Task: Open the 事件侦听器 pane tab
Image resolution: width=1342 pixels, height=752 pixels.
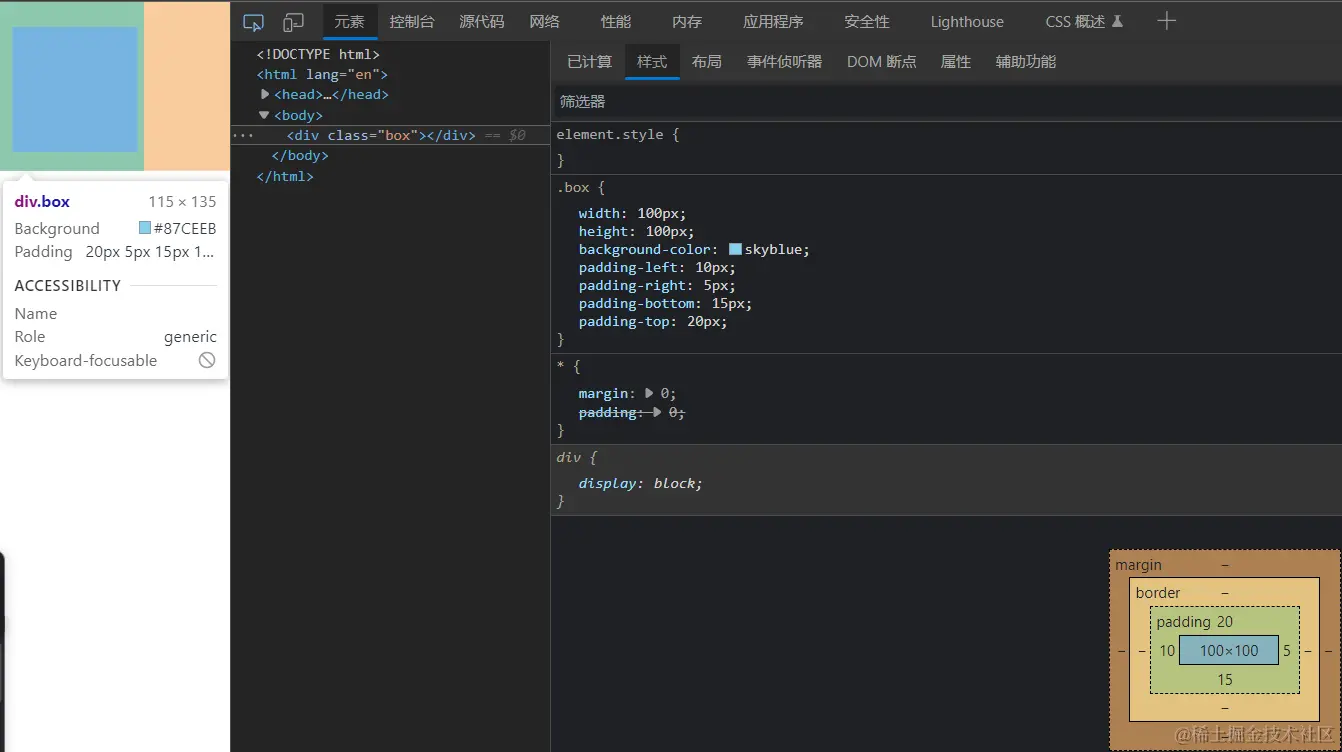Action: tap(785, 62)
